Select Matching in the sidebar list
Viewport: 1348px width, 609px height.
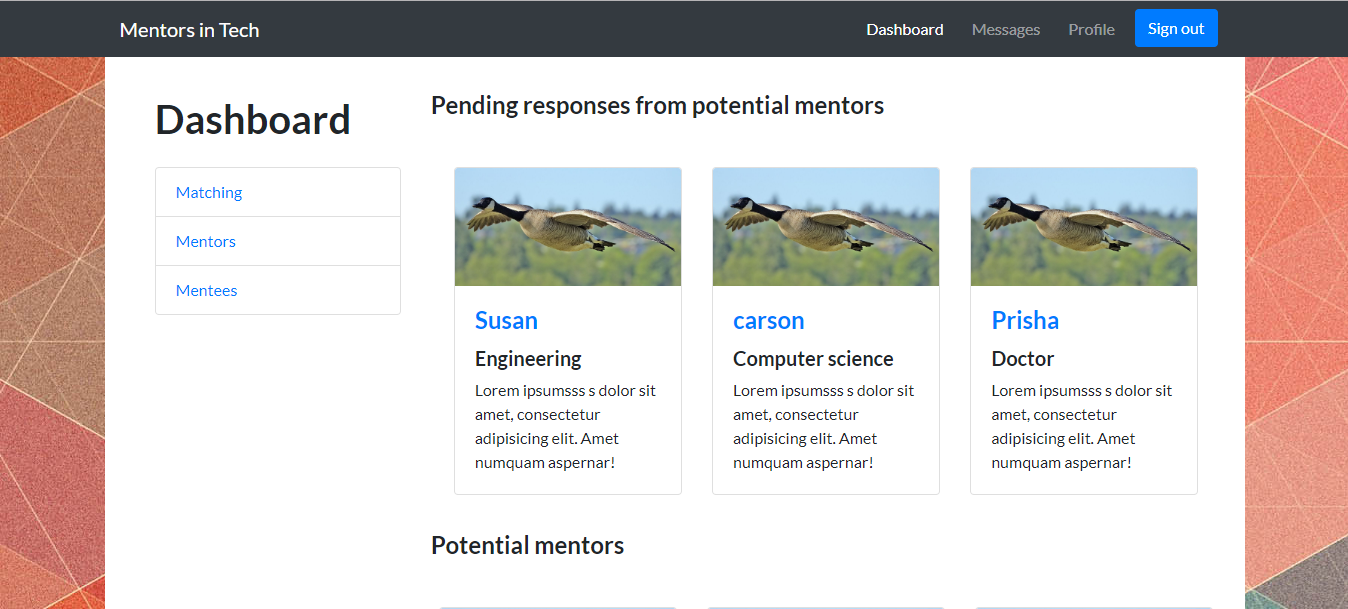point(209,192)
